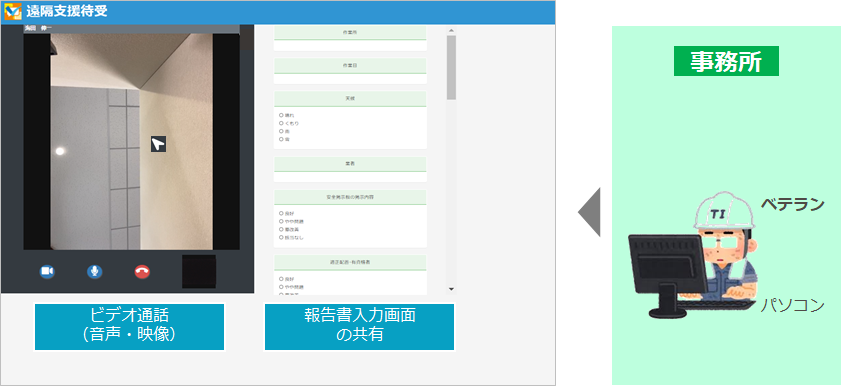Click the second empty field below the first
Image resolution: width=861 pixels, height=386 pixels.
click(350, 79)
